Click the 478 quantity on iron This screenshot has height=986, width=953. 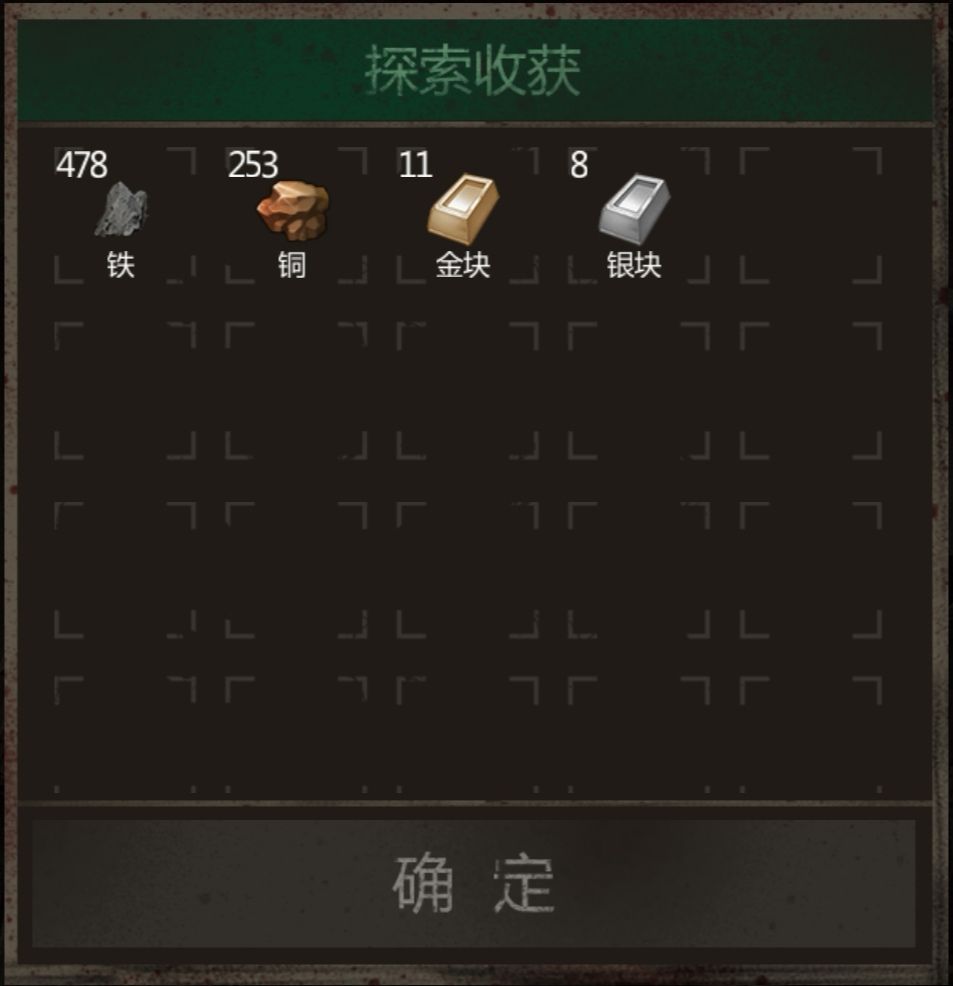click(82, 165)
